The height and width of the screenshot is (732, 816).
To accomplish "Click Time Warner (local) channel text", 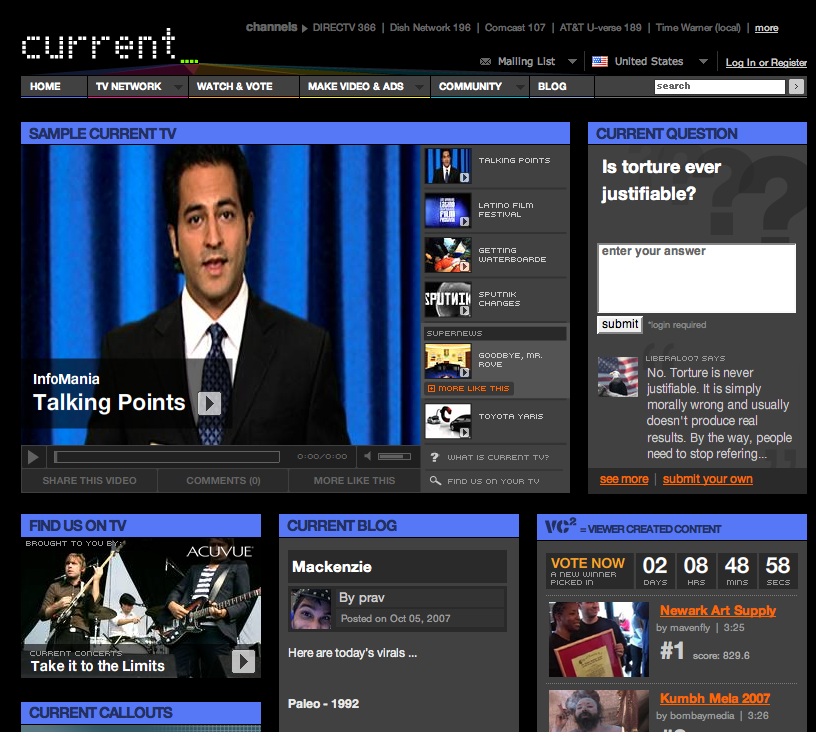I will 698,28.
